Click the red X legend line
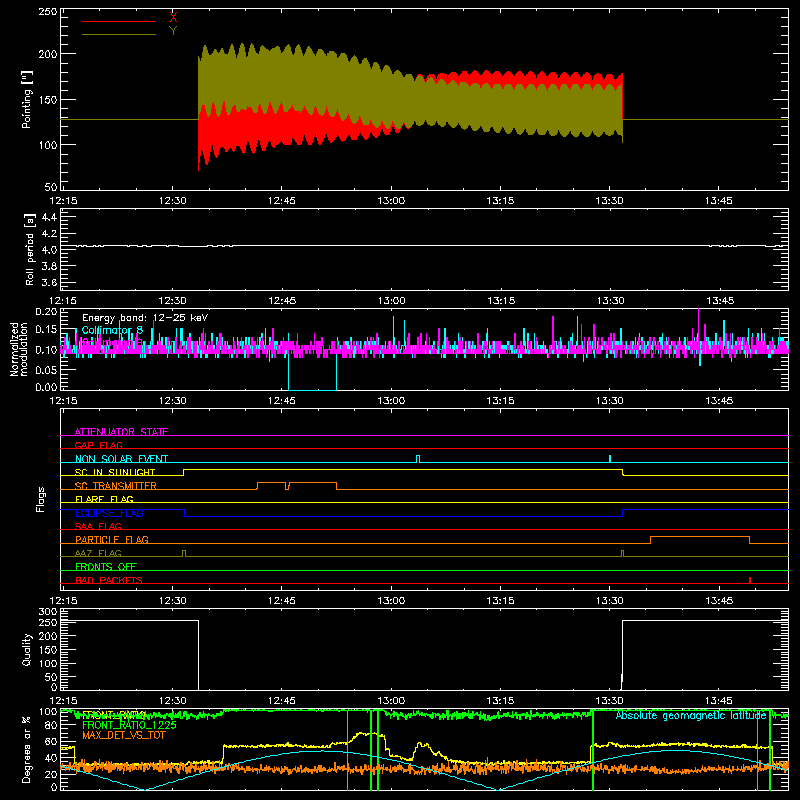 coord(118,21)
